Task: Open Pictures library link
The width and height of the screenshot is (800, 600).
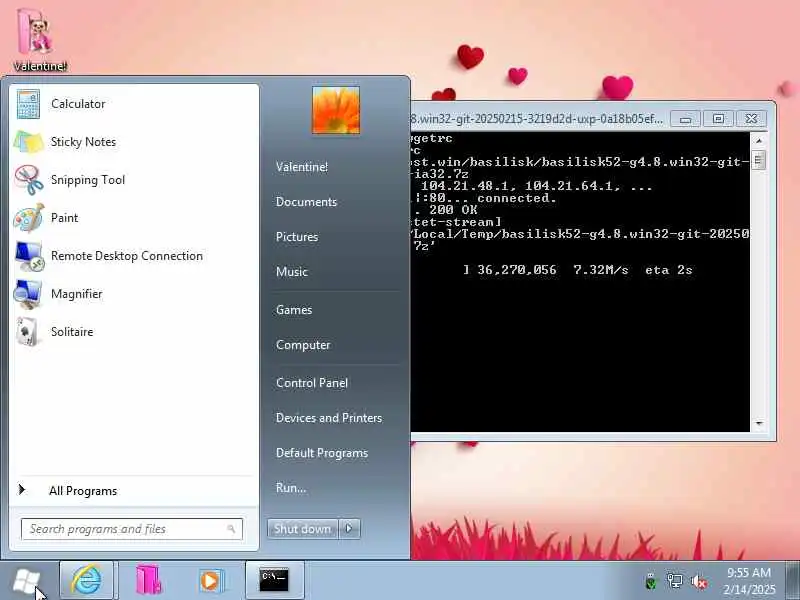Action: (297, 237)
